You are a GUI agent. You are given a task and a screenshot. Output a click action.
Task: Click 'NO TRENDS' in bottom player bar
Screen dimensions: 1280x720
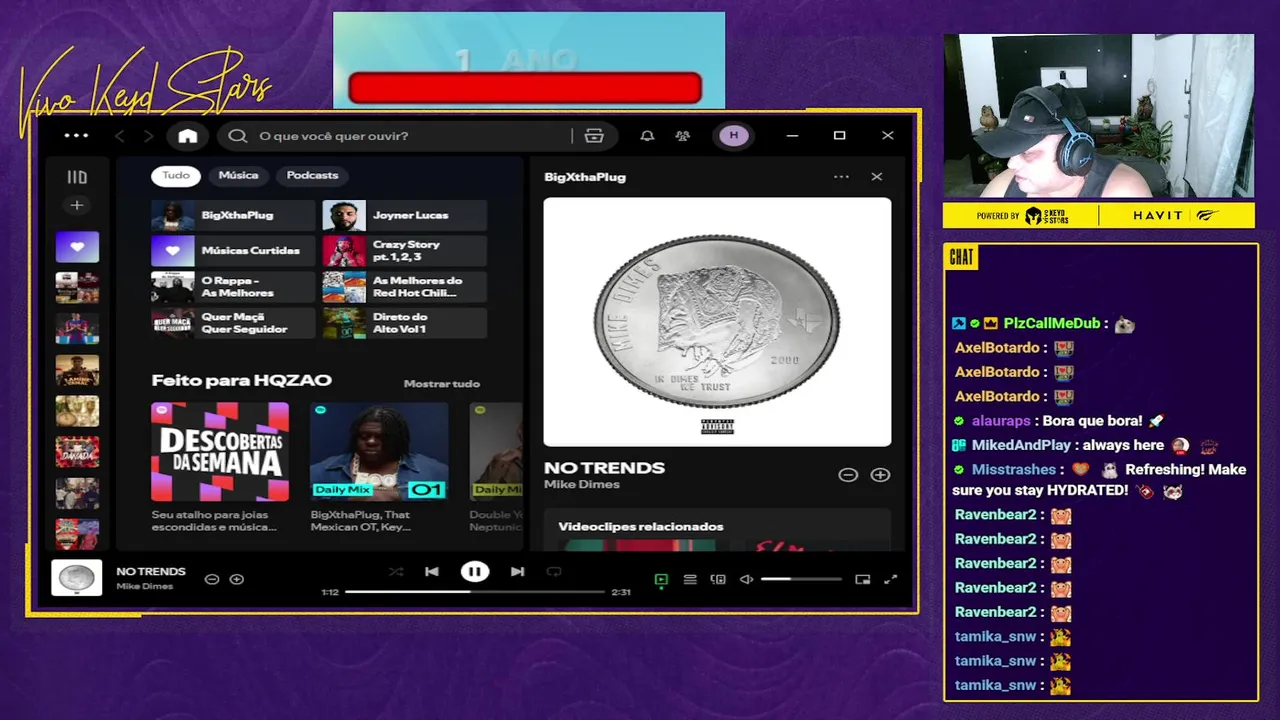point(151,572)
